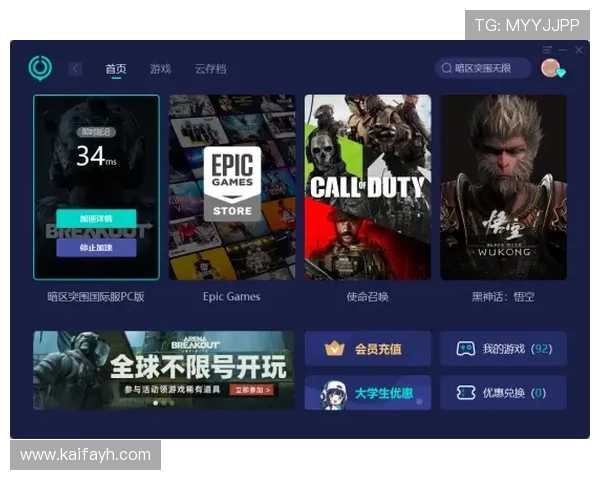Click the 黑神话：悟空 title label
The width and height of the screenshot is (600, 480).
(503, 297)
